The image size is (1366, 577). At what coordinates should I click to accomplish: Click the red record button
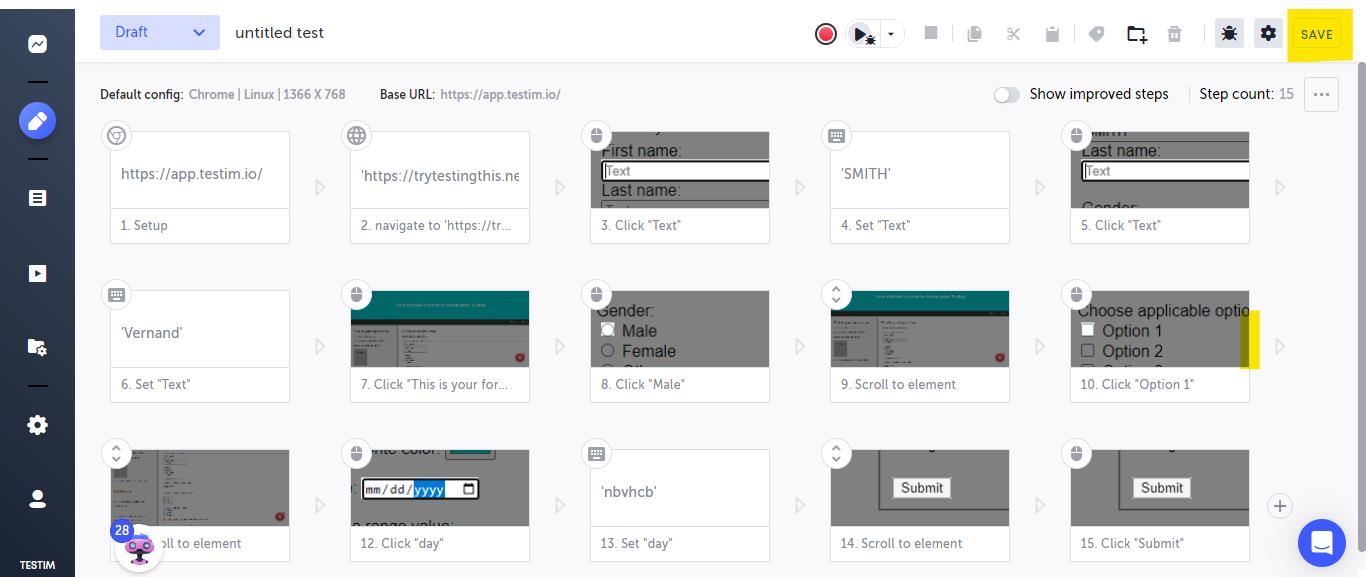click(826, 34)
